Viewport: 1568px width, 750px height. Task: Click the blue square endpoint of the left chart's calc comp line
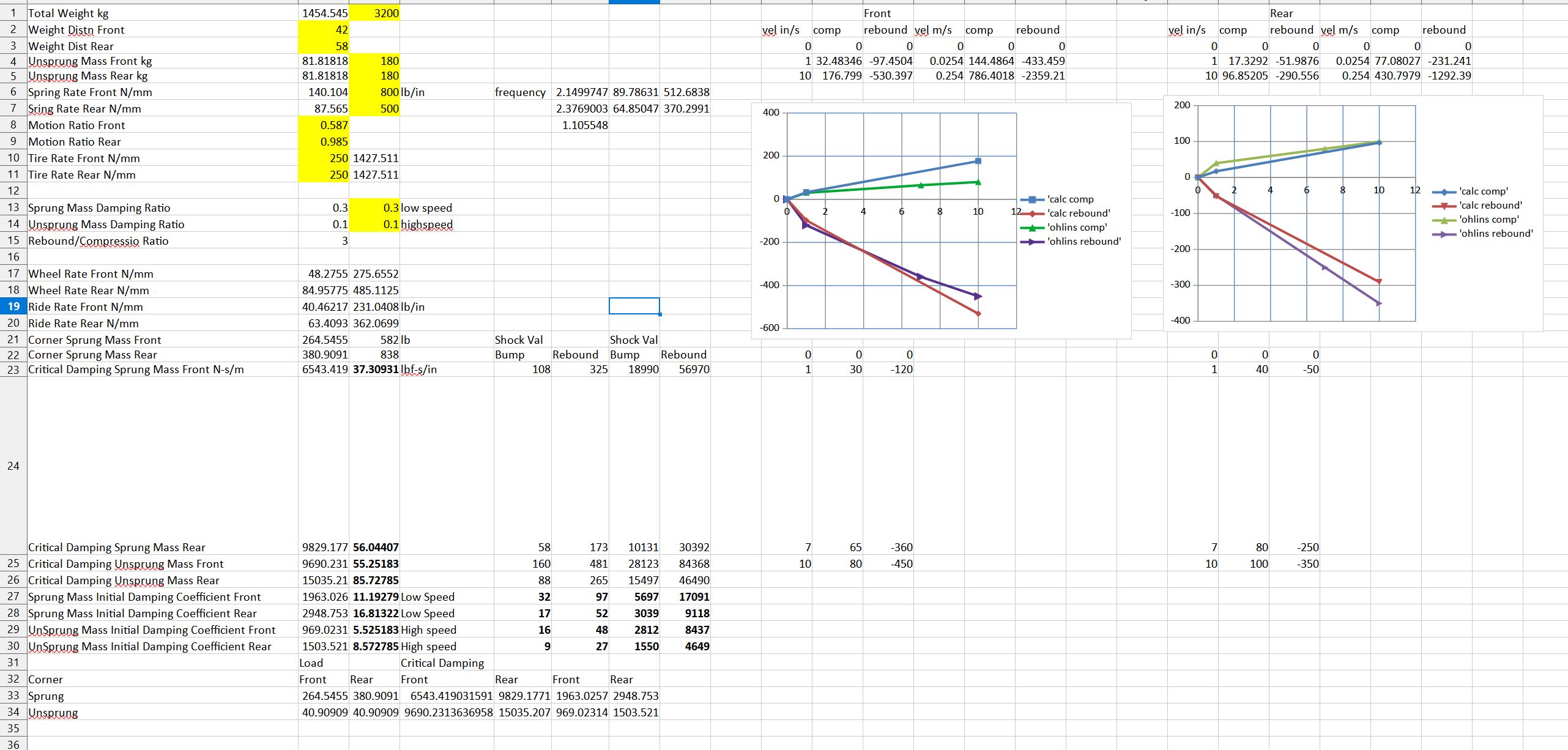pos(978,161)
